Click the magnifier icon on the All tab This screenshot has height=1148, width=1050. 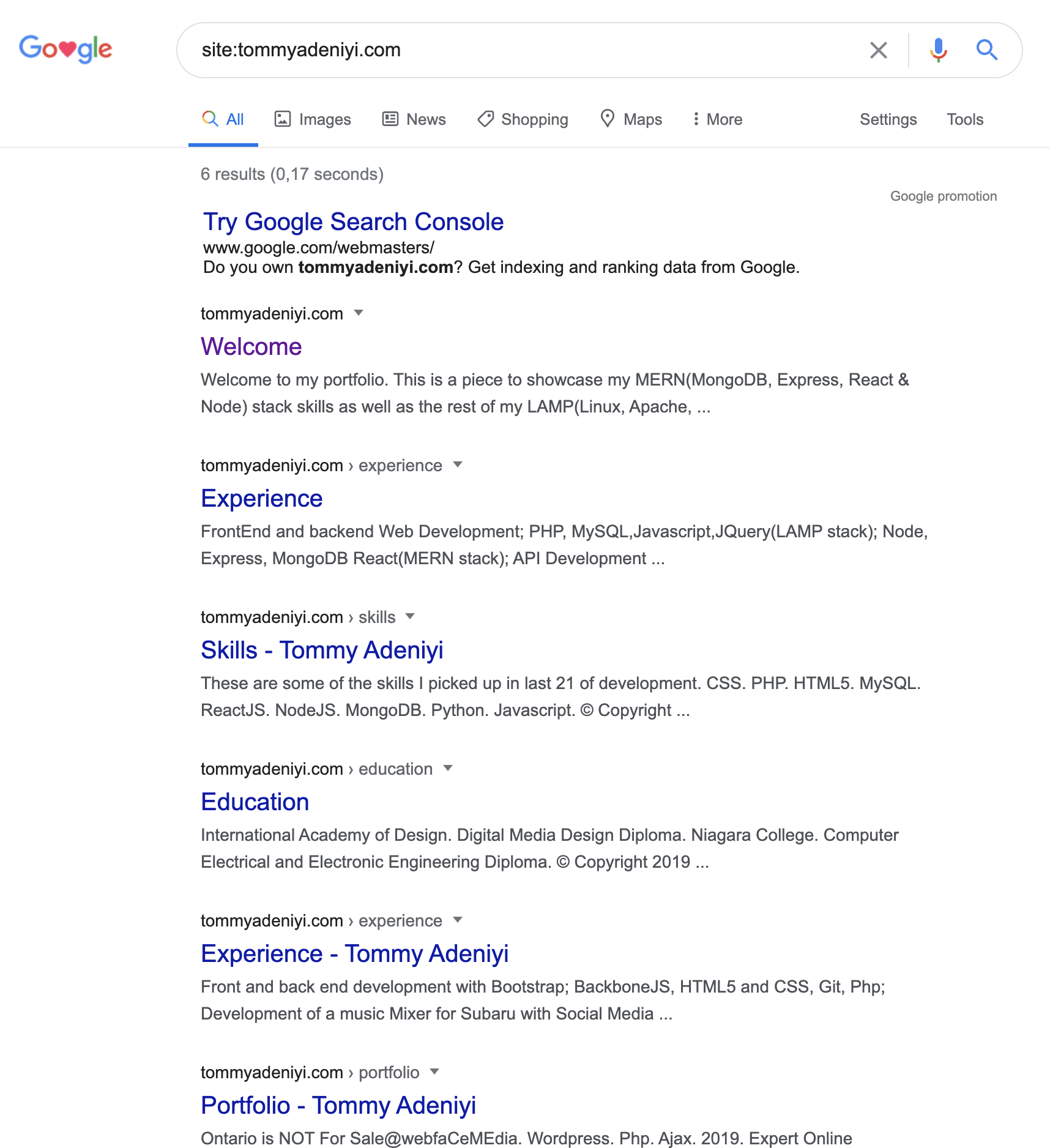pyautogui.click(x=209, y=119)
